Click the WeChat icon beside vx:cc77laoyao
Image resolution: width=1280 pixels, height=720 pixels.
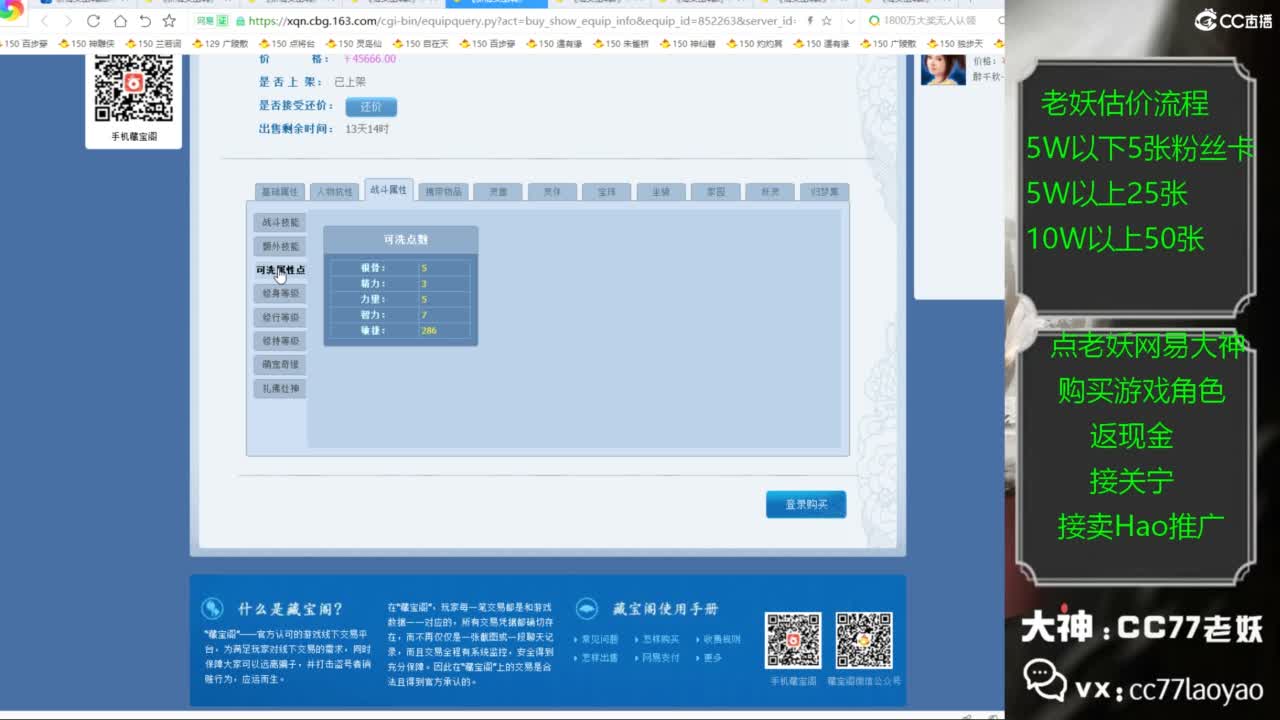[x=1048, y=678]
